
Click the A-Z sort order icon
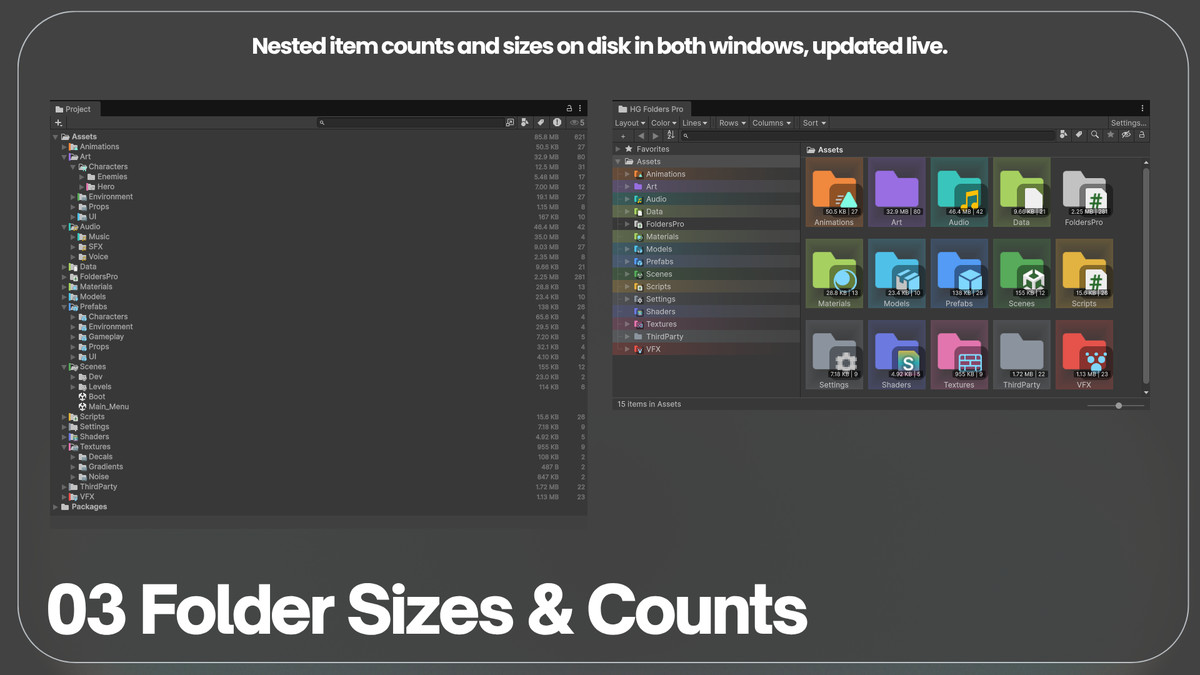671,135
